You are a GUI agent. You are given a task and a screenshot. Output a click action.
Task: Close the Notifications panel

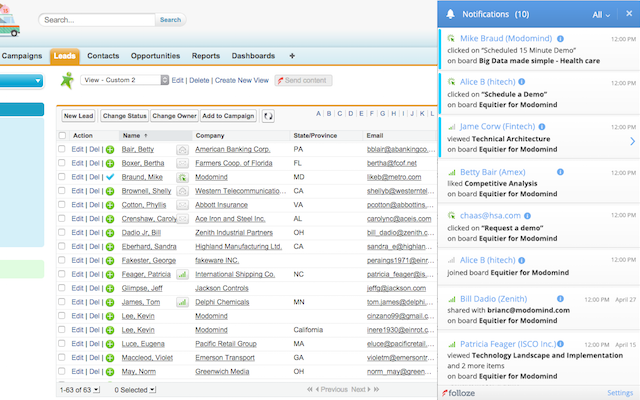[x=629, y=13]
